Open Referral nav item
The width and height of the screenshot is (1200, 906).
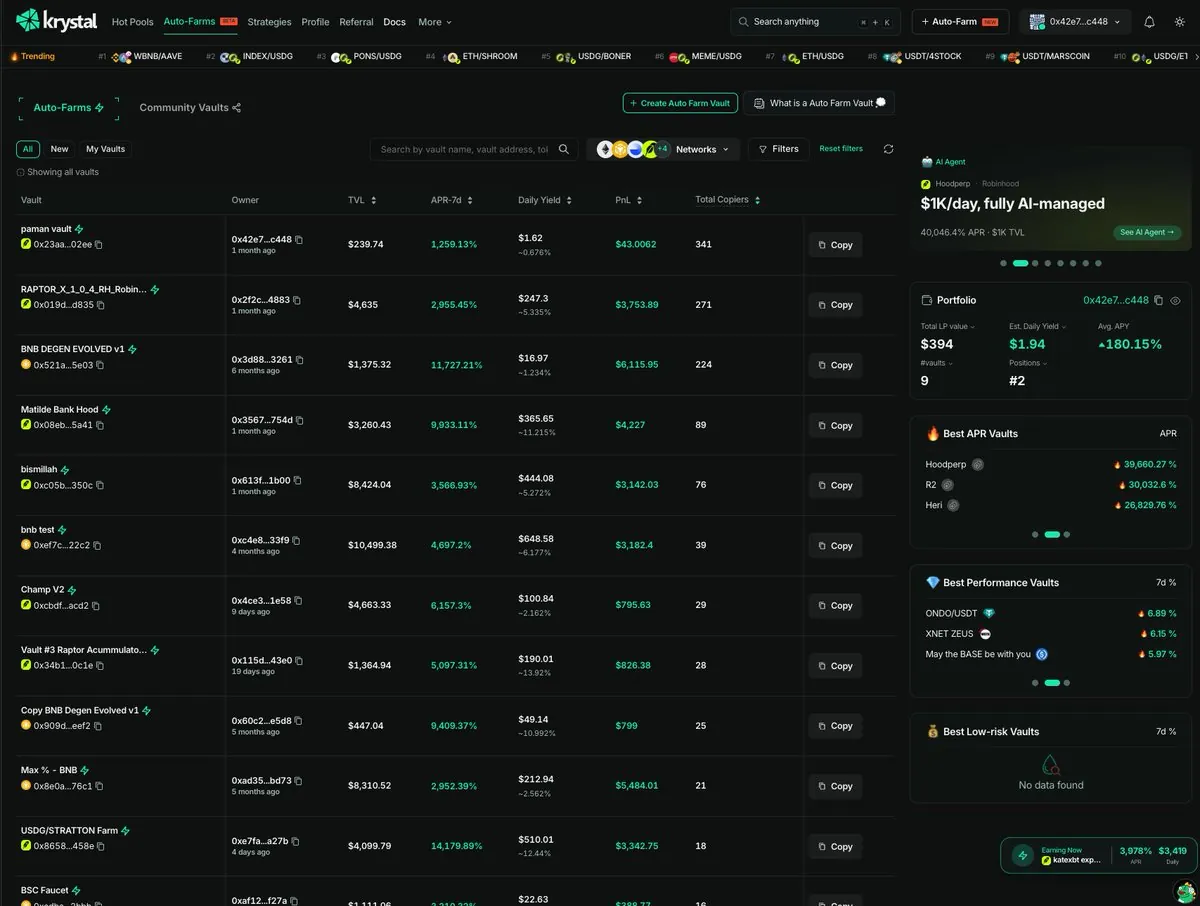click(x=356, y=22)
